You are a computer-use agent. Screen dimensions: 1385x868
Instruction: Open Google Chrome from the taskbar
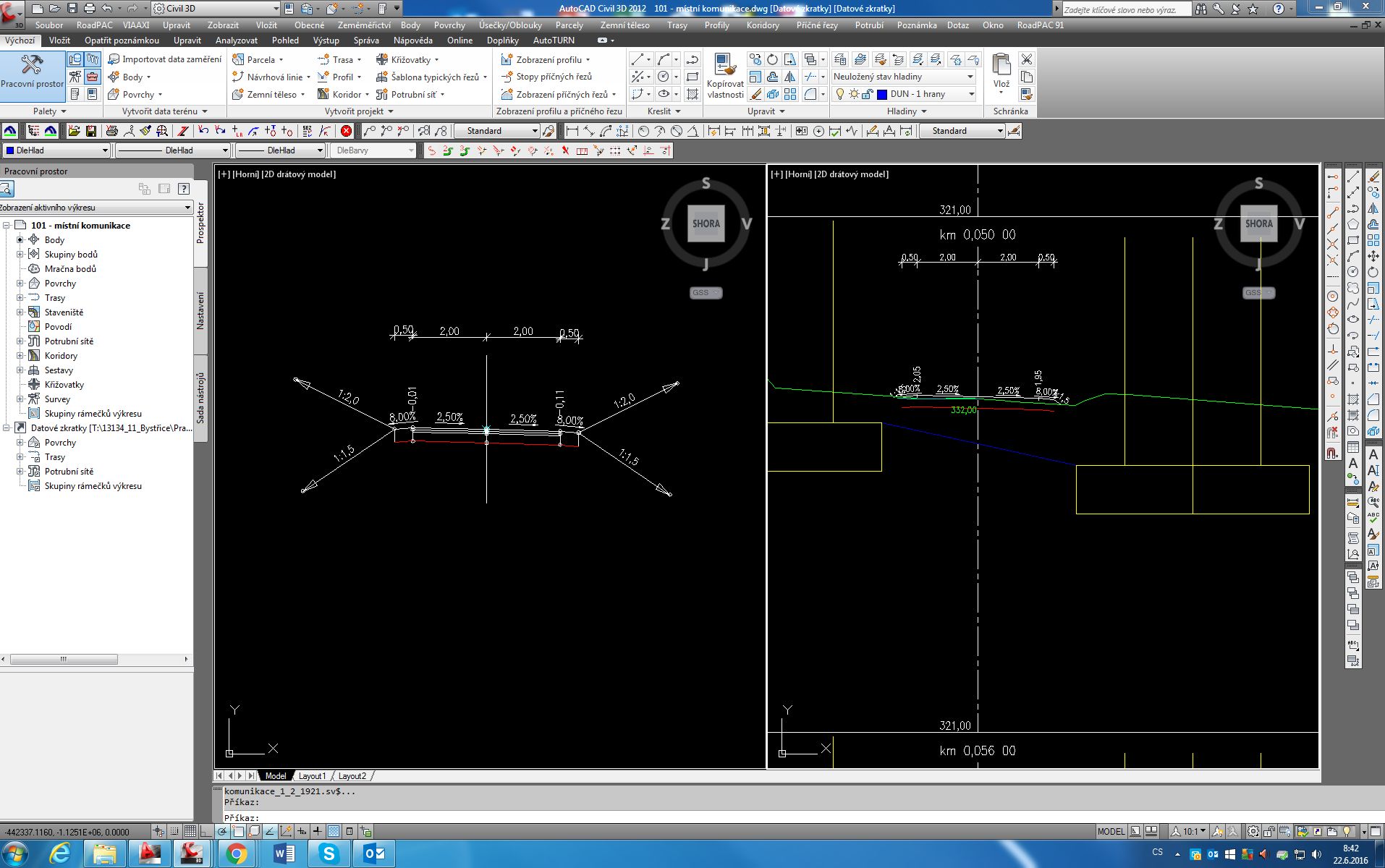[235, 854]
